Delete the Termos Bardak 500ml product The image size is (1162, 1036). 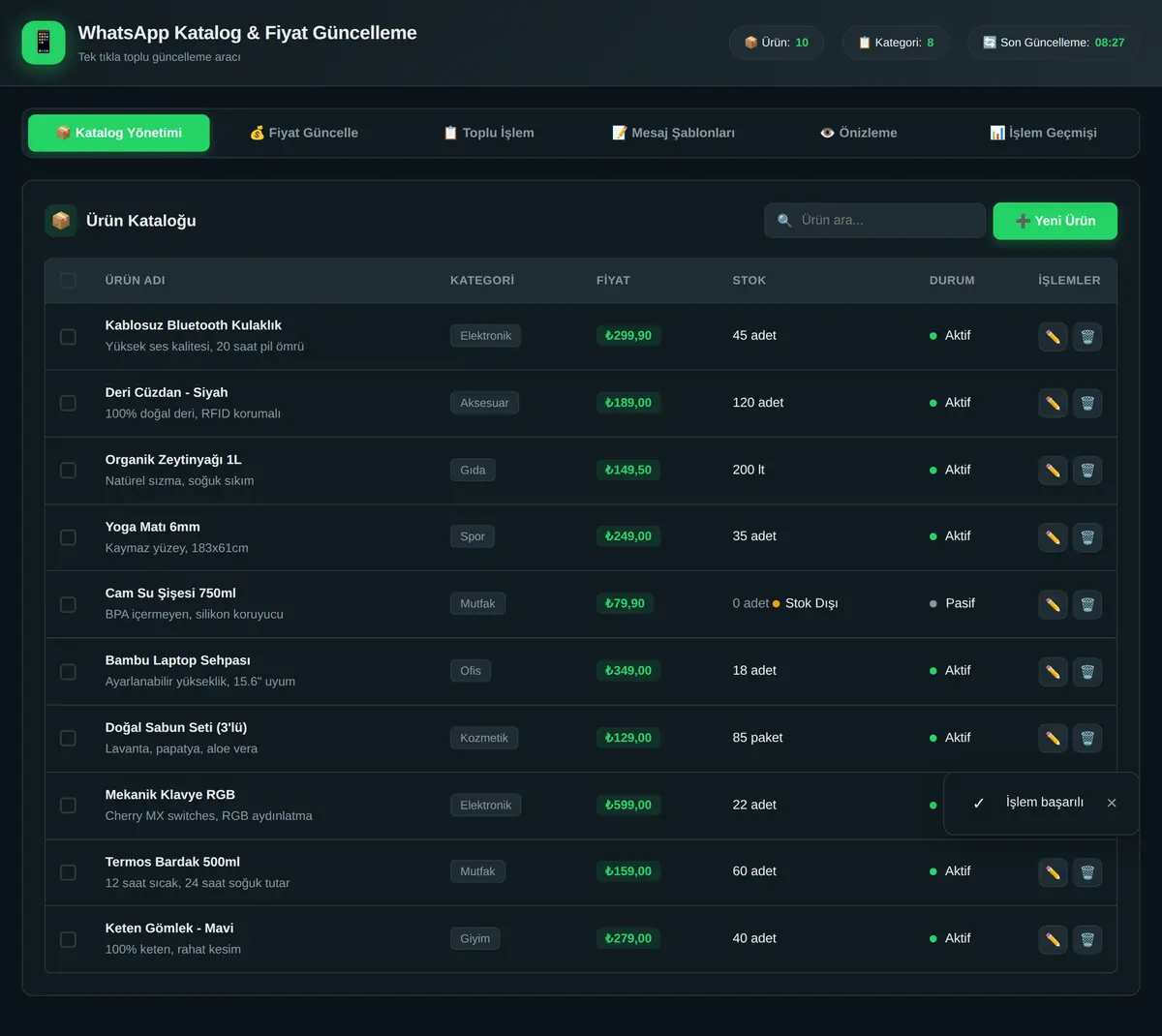[1087, 872]
